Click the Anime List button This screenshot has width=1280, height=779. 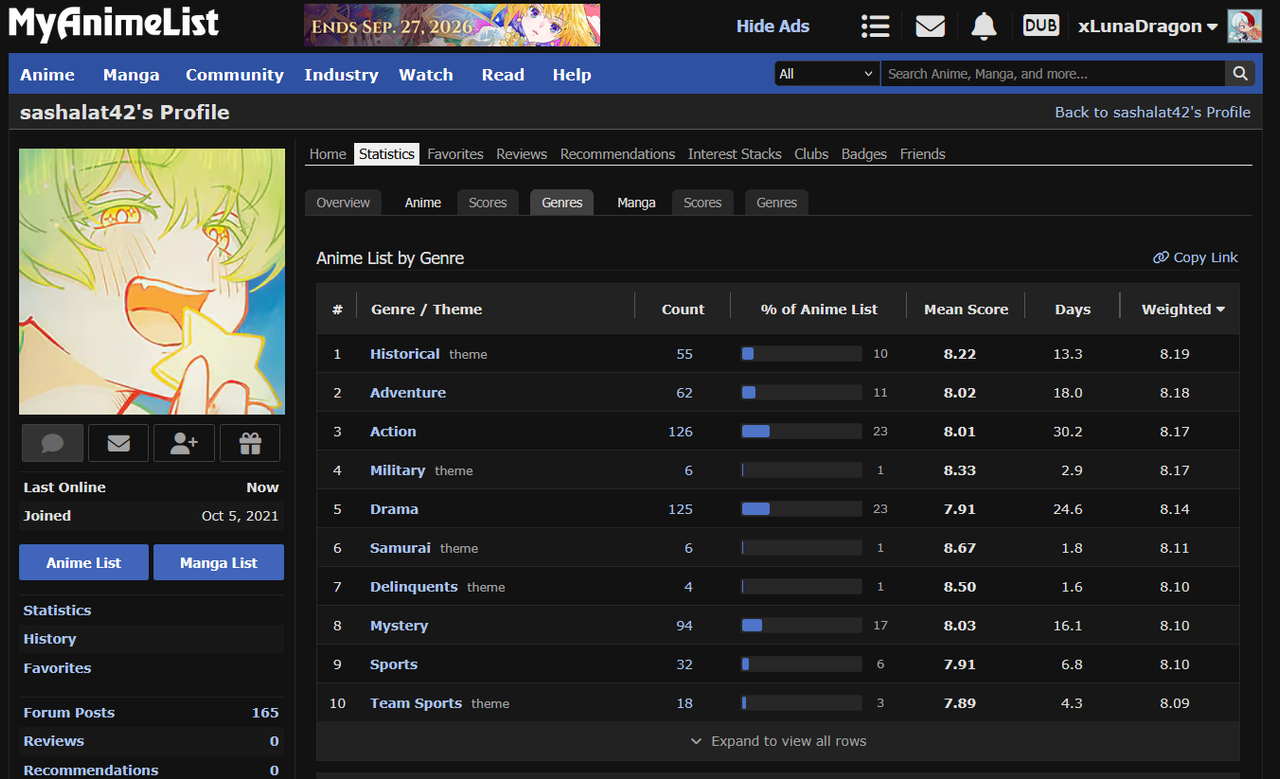point(84,562)
